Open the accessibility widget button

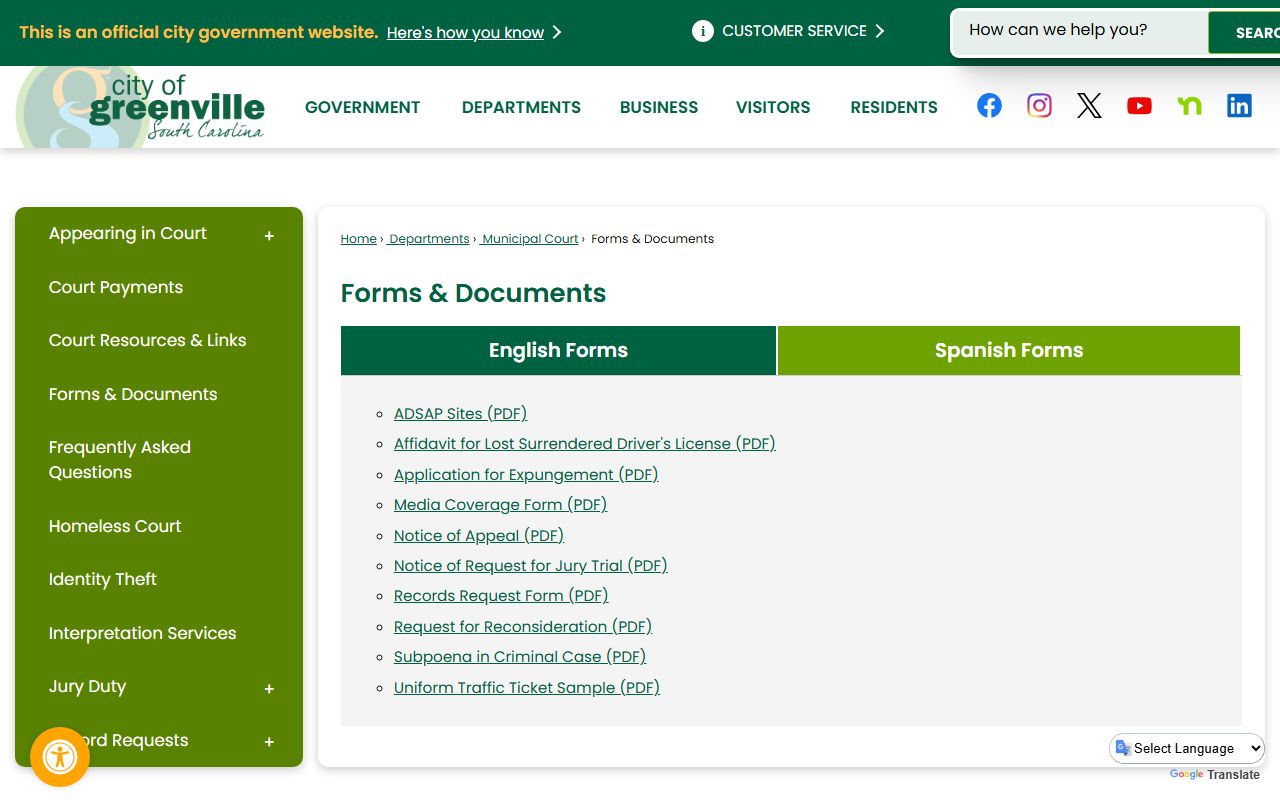[x=60, y=757]
